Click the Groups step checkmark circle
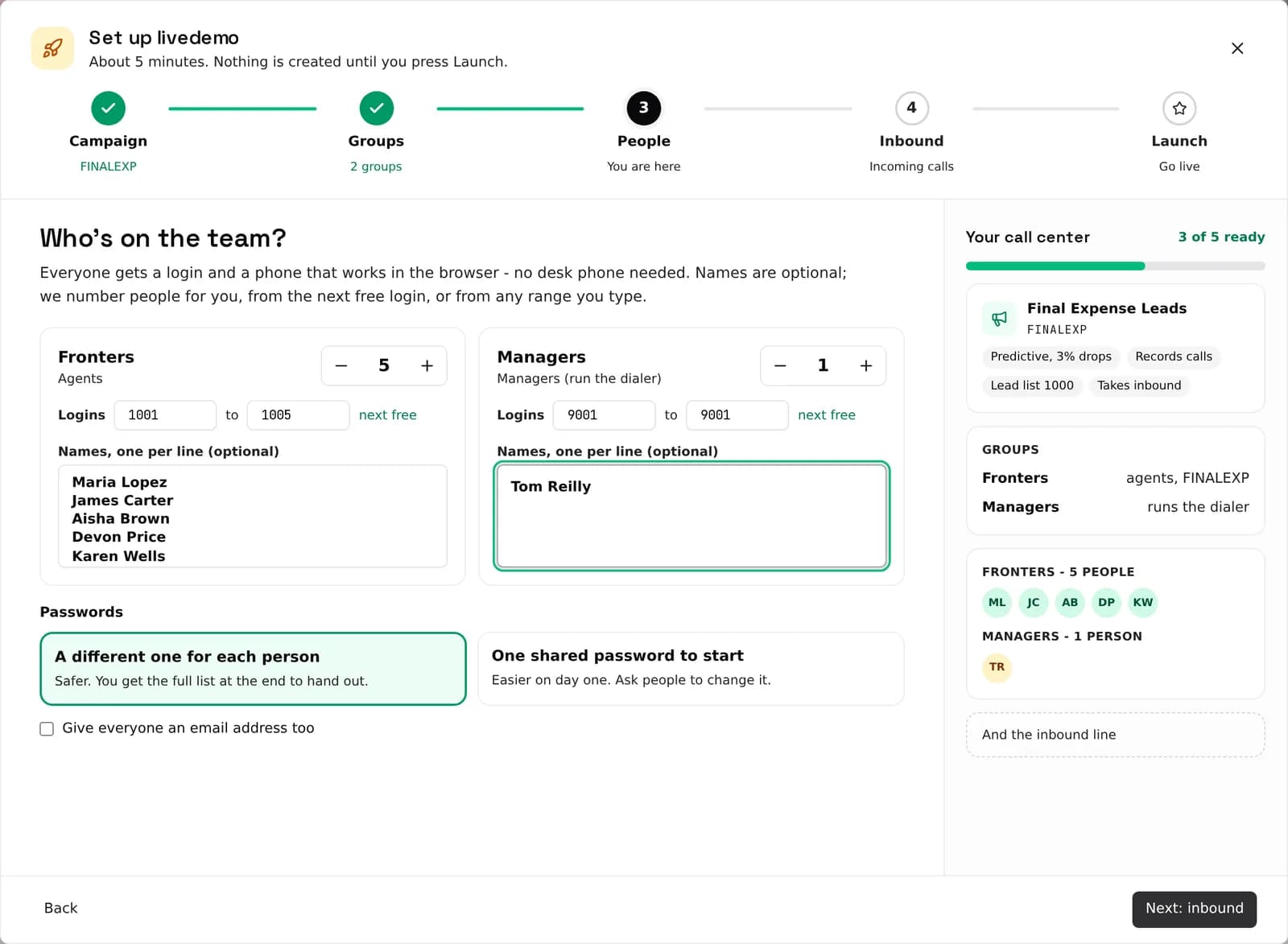Viewport: 1288px width, 944px height. coord(376,108)
